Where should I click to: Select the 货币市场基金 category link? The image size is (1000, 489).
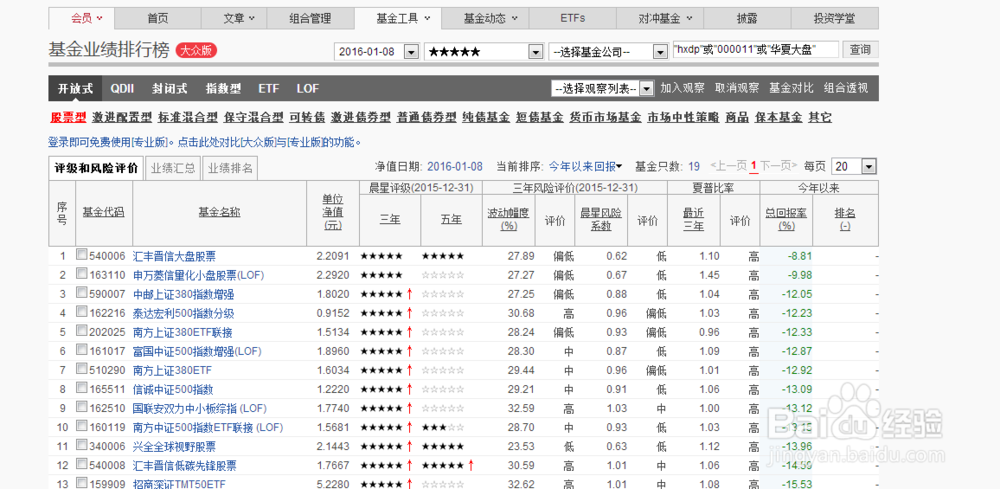point(605,117)
